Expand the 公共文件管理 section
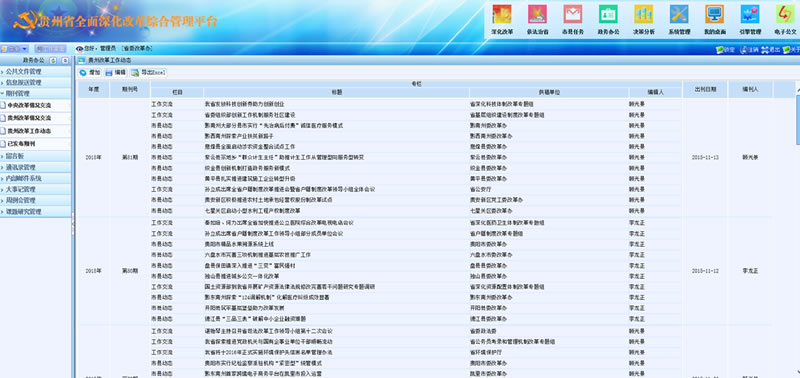The width and height of the screenshot is (800, 378). point(35,71)
